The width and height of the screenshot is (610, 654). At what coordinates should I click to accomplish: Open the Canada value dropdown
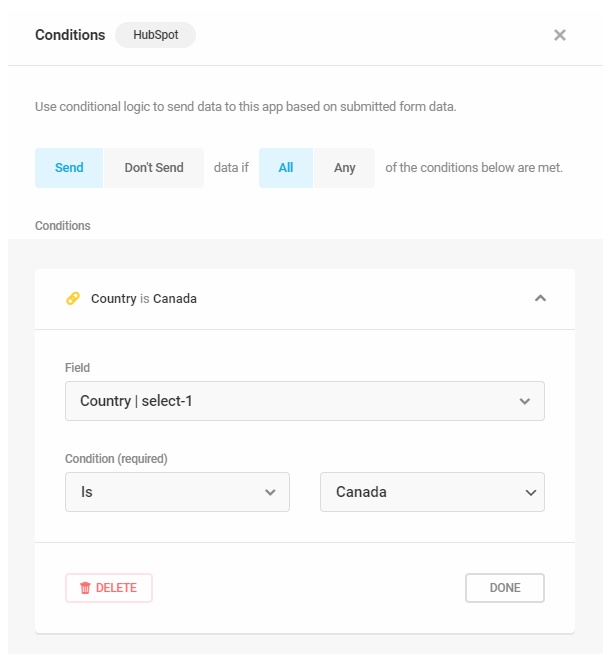pyautogui.click(x=432, y=492)
